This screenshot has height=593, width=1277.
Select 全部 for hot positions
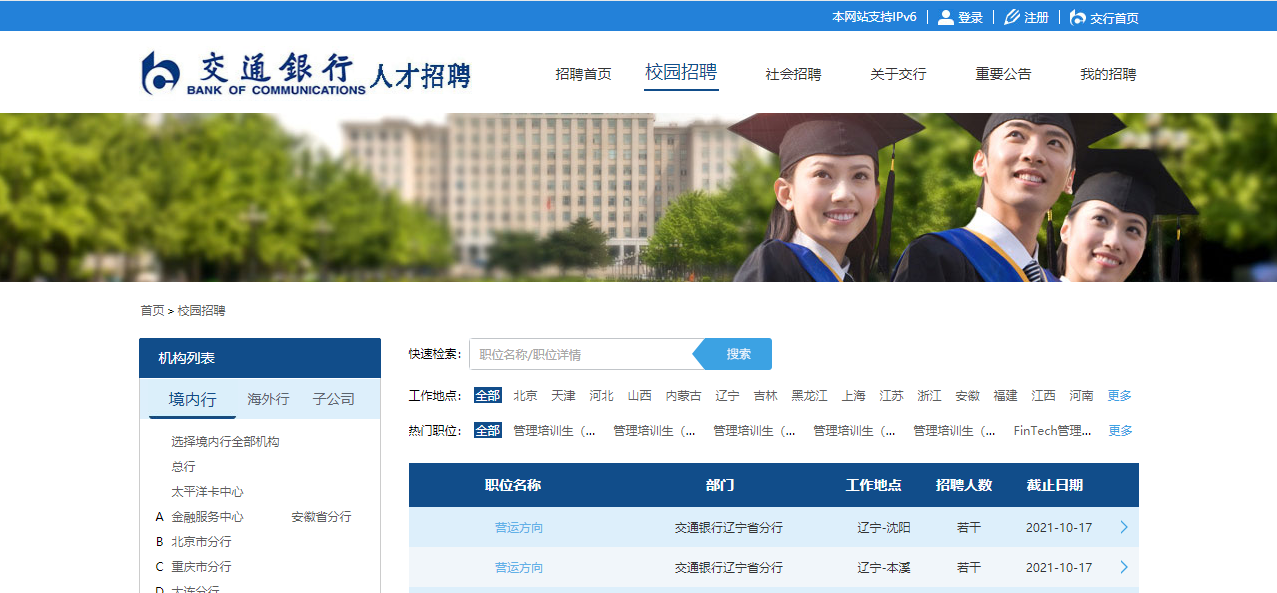488,431
